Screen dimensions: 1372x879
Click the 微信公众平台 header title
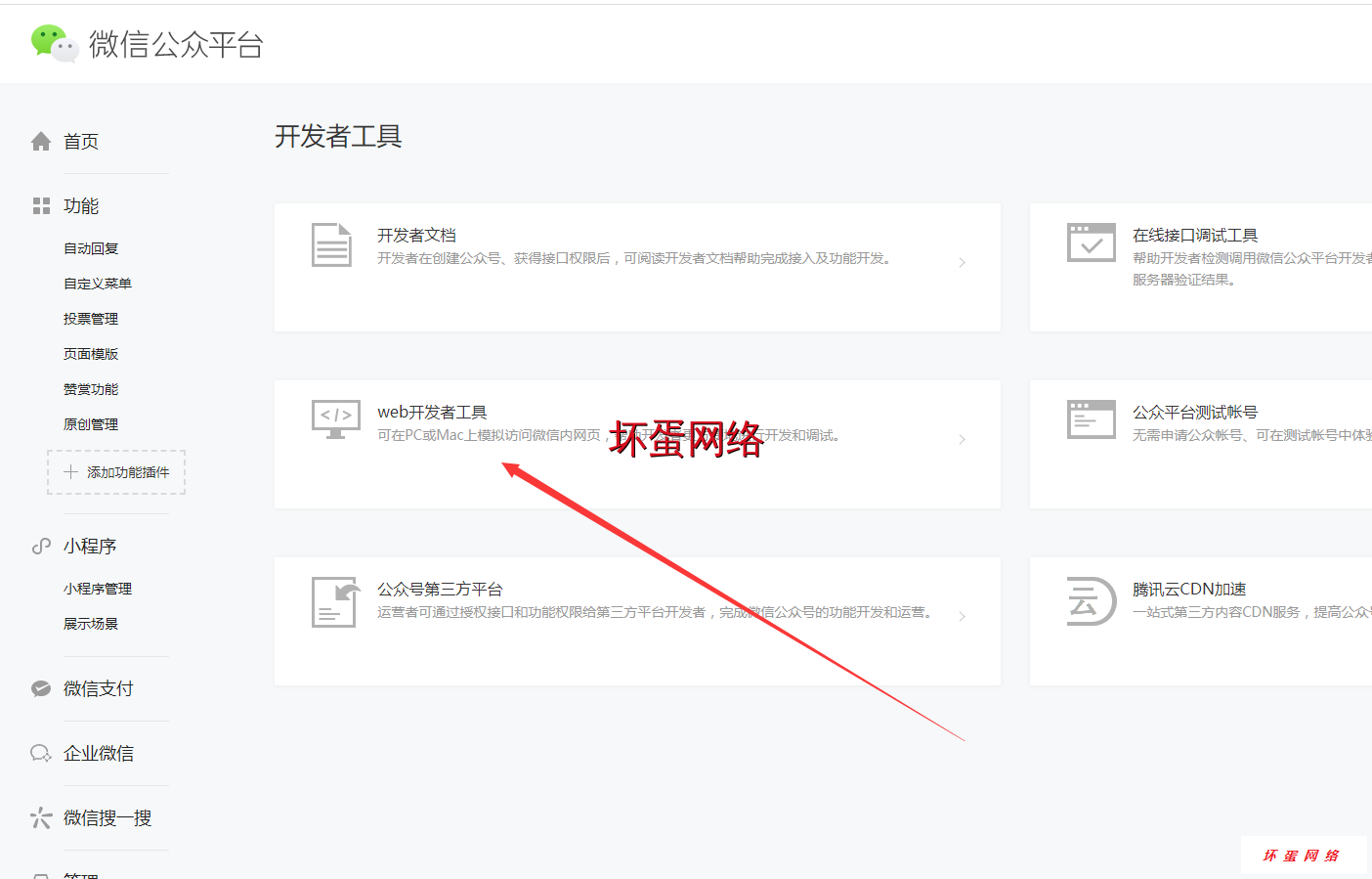pyautogui.click(x=176, y=44)
